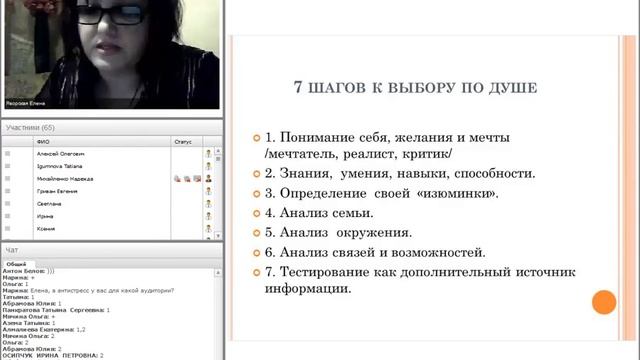Click the person icon in Светлана's row

tap(209, 204)
